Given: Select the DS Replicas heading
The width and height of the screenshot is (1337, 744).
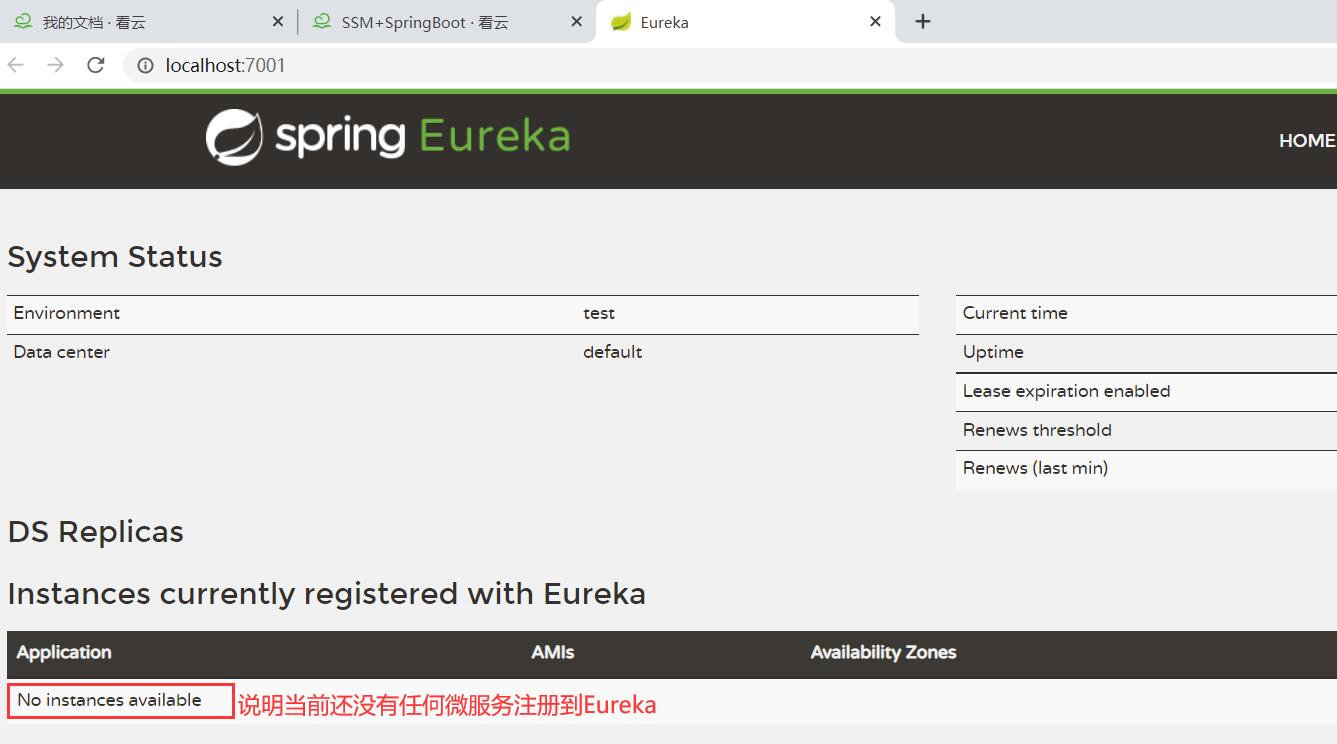Looking at the screenshot, I should coord(96,532).
